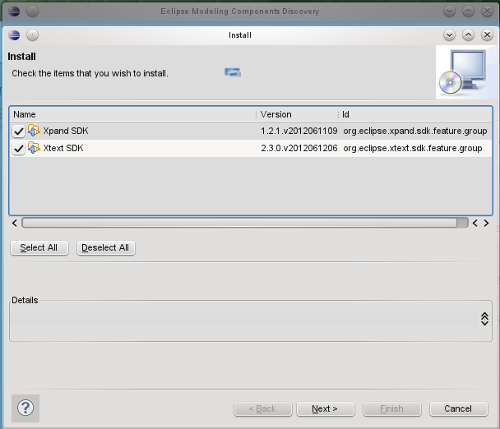Sort by the Id column header
The height and width of the screenshot is (429, 500).
point(415,115)
